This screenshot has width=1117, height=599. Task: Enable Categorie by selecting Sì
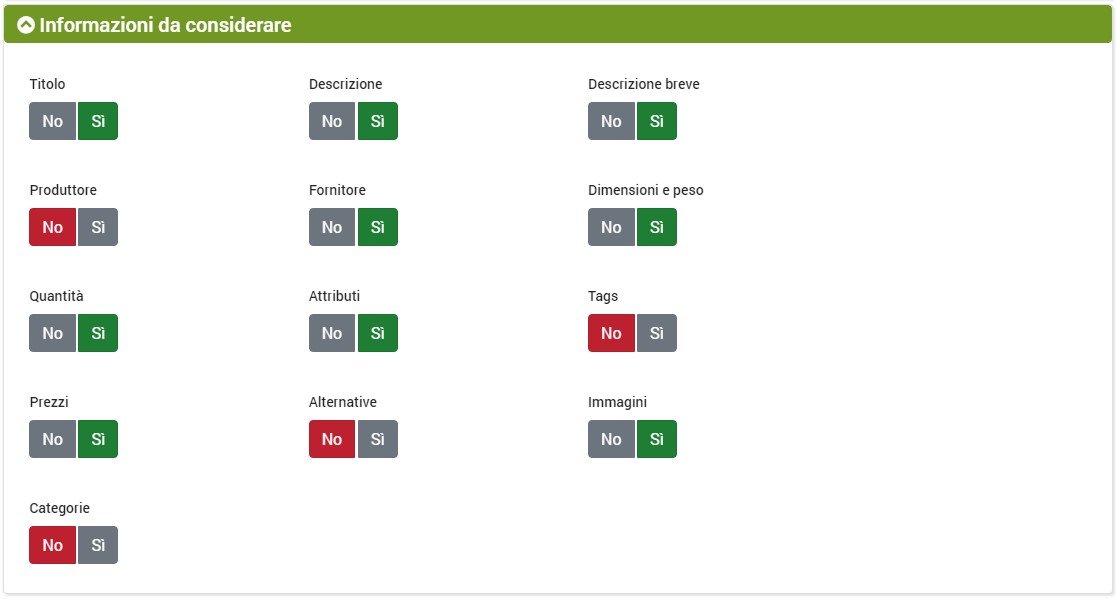[x=98, y=545]
